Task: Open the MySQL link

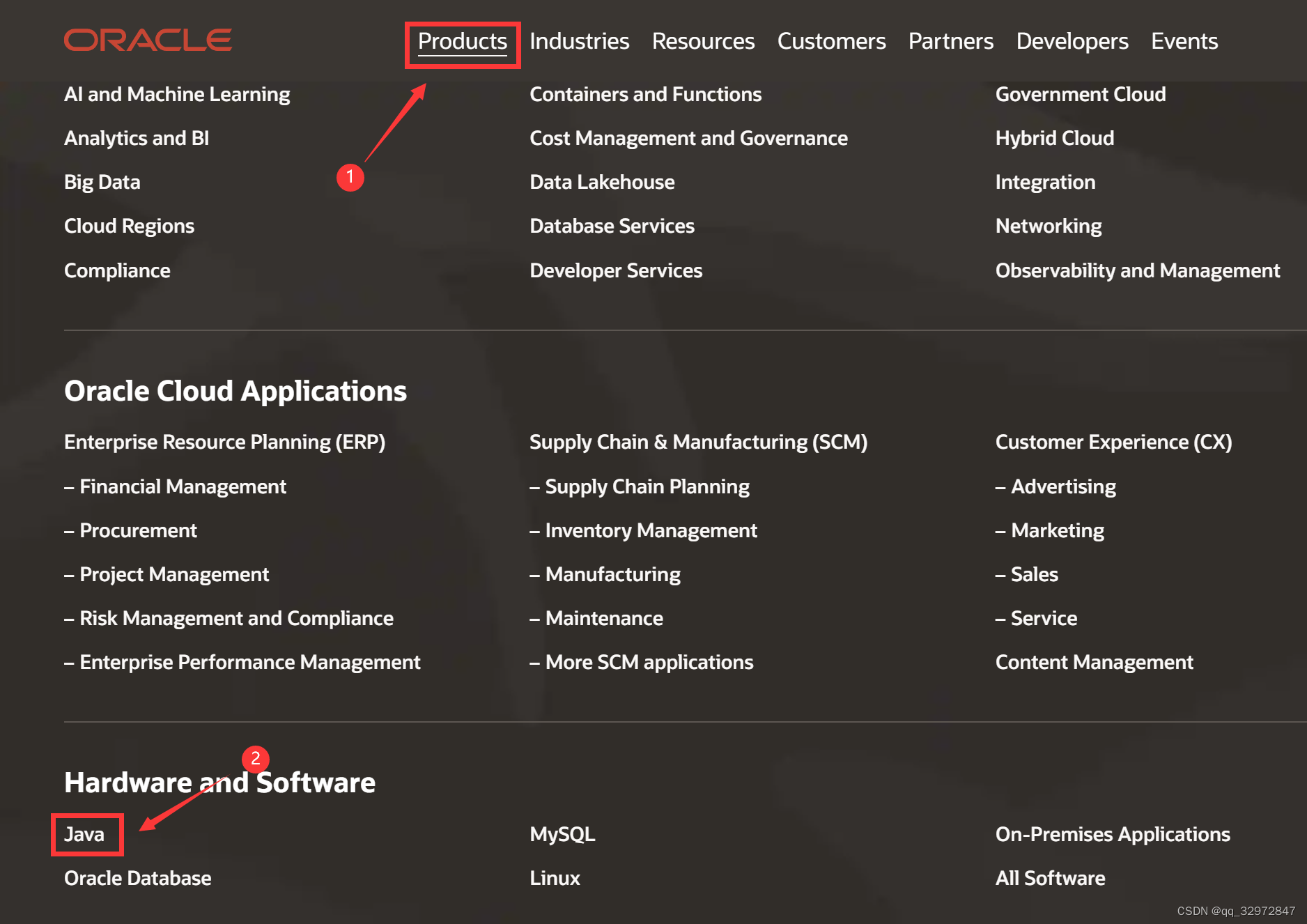Action: (562, 834)
